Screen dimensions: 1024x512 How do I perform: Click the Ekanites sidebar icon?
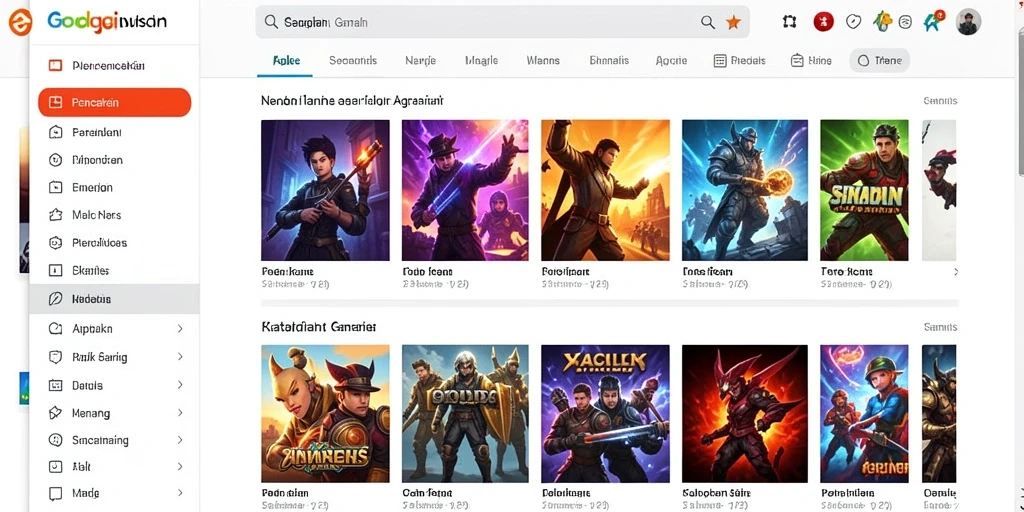coord(56,270)
